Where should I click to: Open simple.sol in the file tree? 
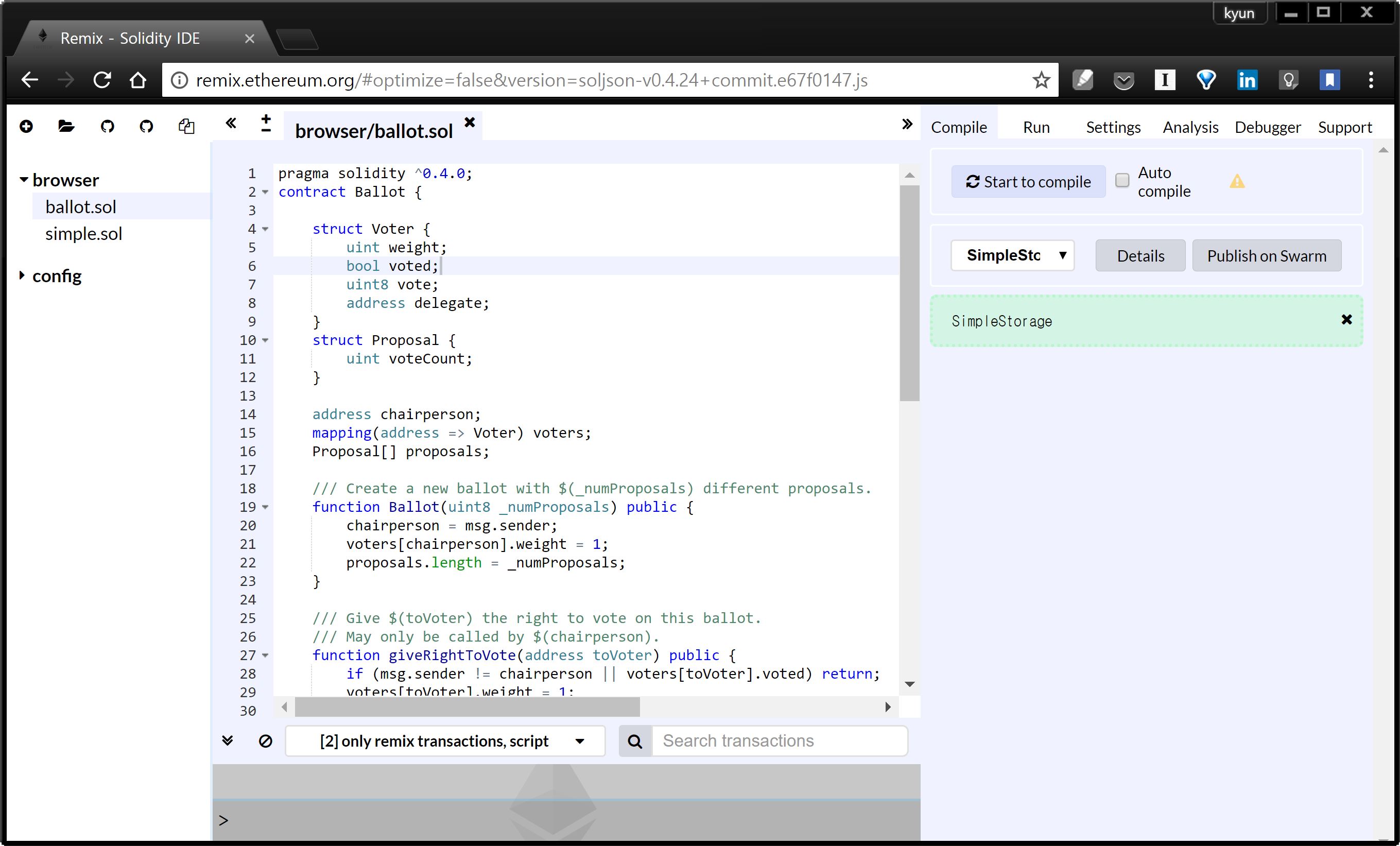click(83, 234)
